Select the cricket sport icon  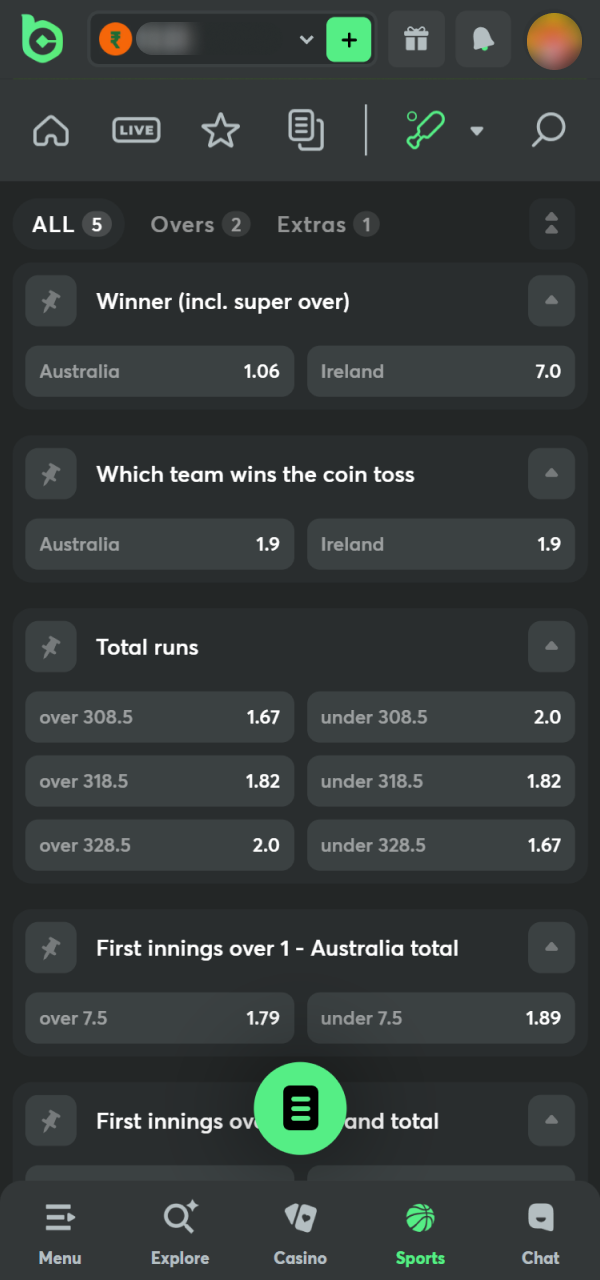[x=424, y=130]
